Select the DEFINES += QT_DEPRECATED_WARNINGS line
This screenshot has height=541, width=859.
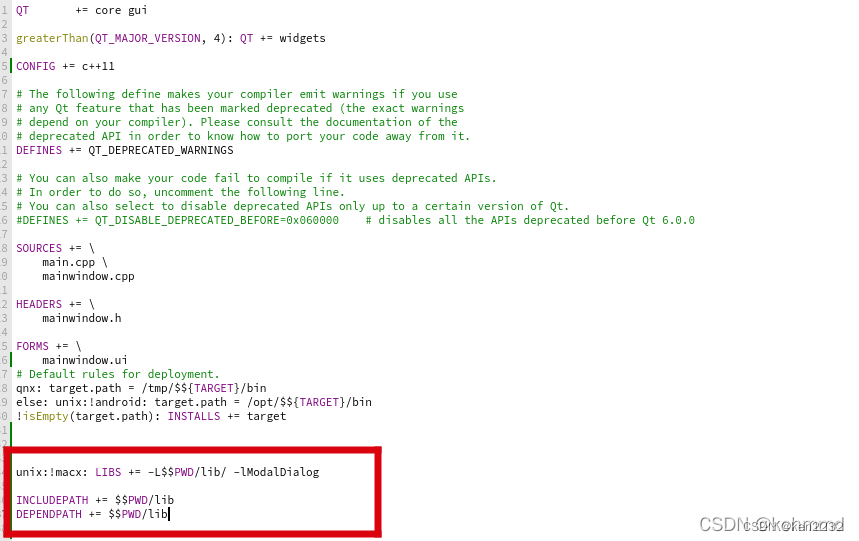pos(125,150)
